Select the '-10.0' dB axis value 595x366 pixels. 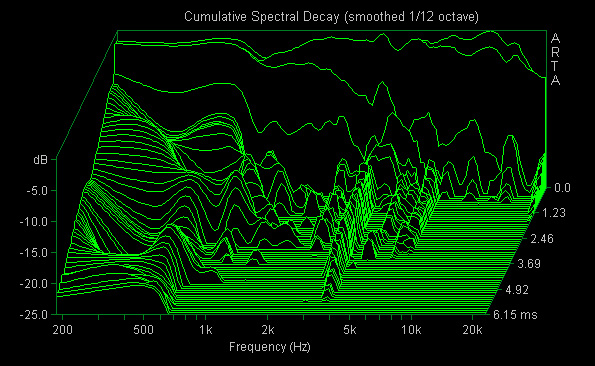click(x=34, y=222)
